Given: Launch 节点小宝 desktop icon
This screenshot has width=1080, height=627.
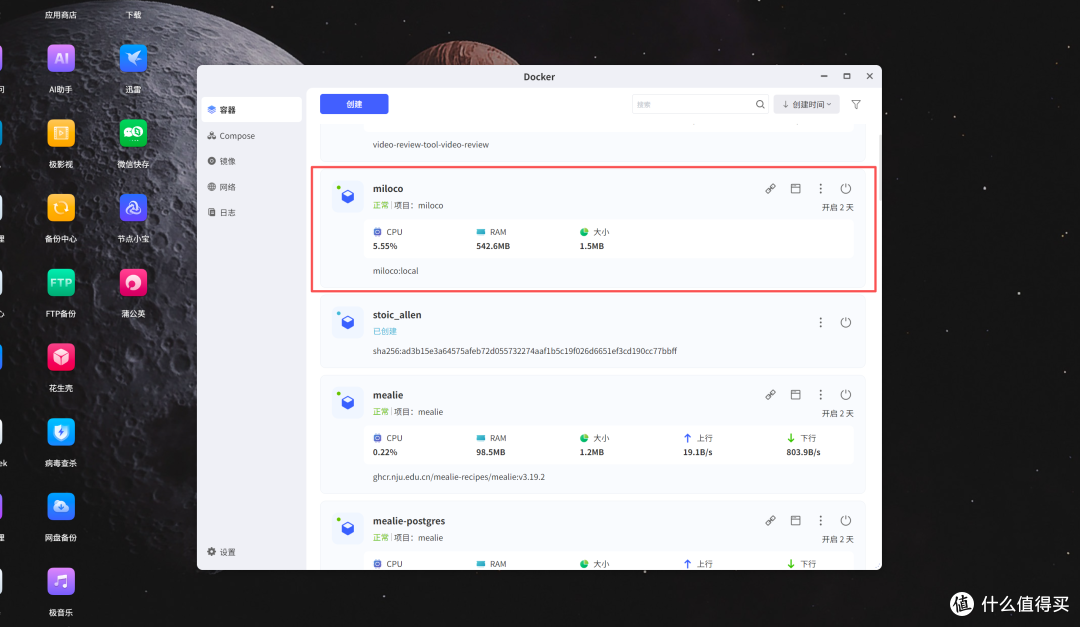Looking at the screenshot, I should click(133, 208).
